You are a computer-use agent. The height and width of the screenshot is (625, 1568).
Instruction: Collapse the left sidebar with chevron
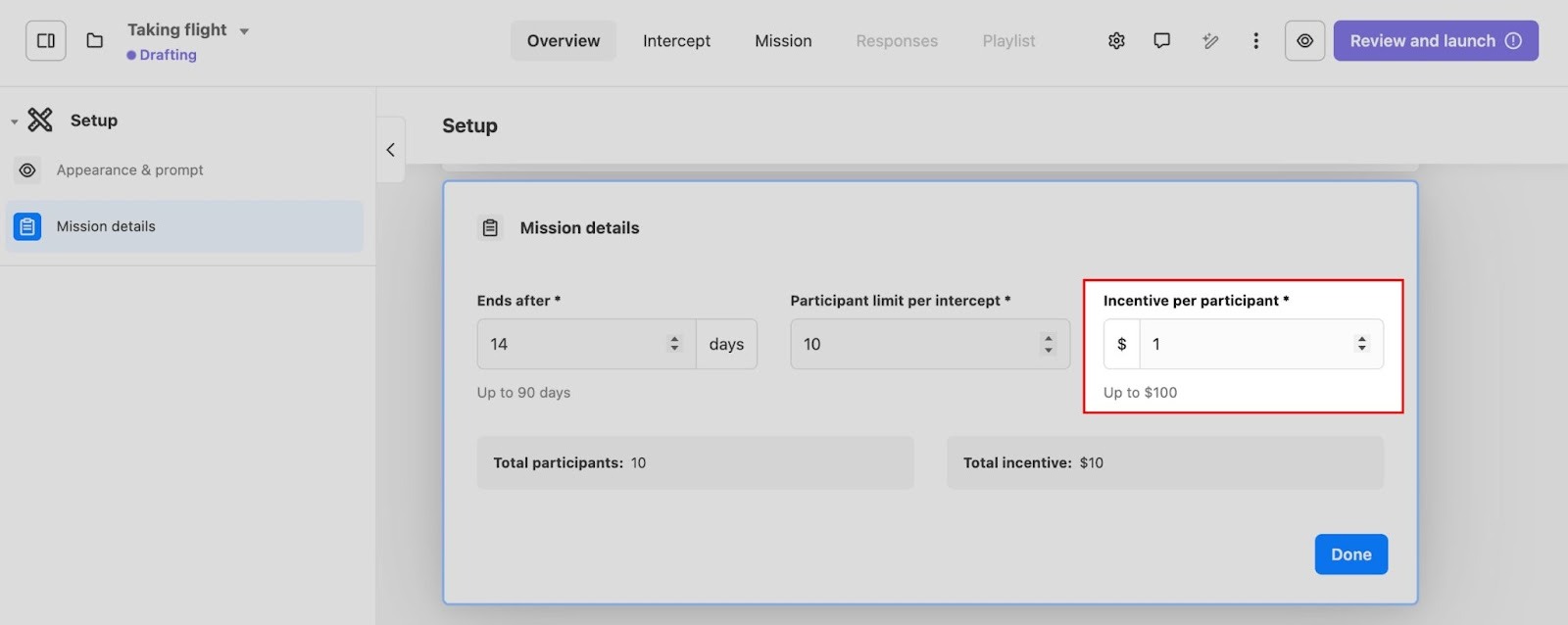[x=390, y=150]
